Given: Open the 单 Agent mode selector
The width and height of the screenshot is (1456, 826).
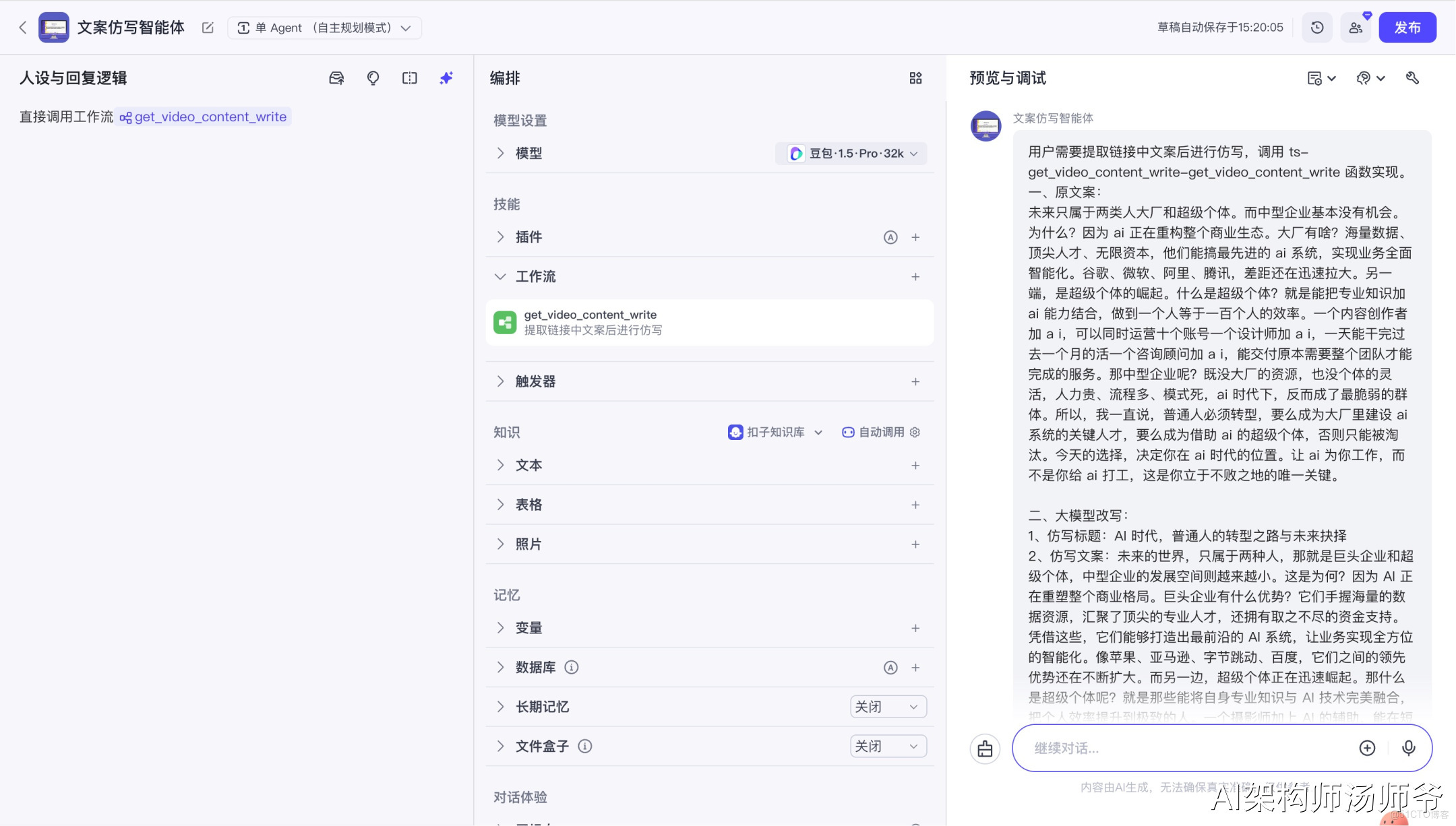Looking at the screenshot, I should point(324,28).
